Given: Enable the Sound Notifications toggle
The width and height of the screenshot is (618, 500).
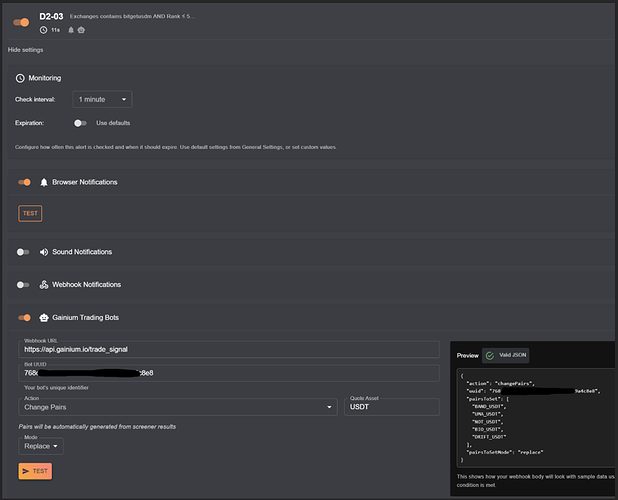Looking at the screenshot, I should (x=24, y=252).
